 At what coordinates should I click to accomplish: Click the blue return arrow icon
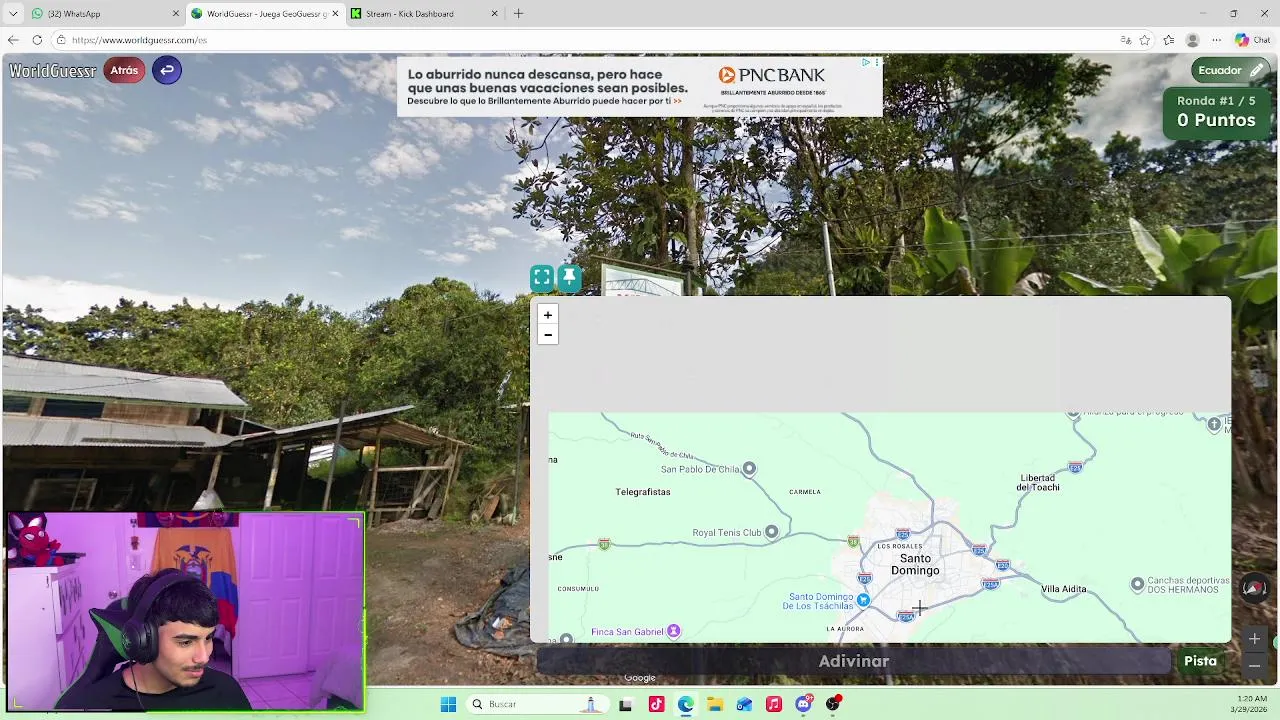pos(167,70)
